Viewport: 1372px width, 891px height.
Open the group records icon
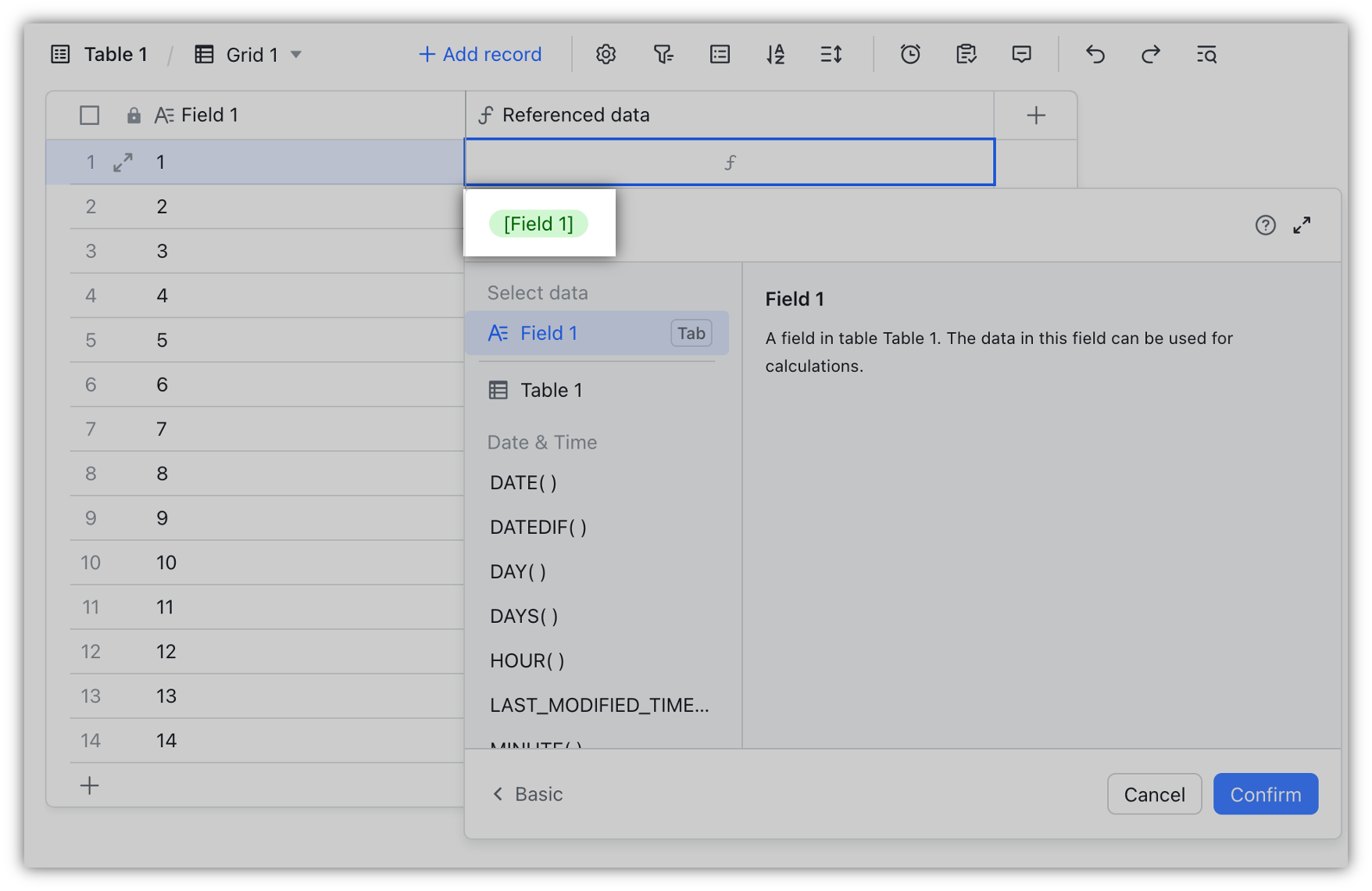coord(719,54)
